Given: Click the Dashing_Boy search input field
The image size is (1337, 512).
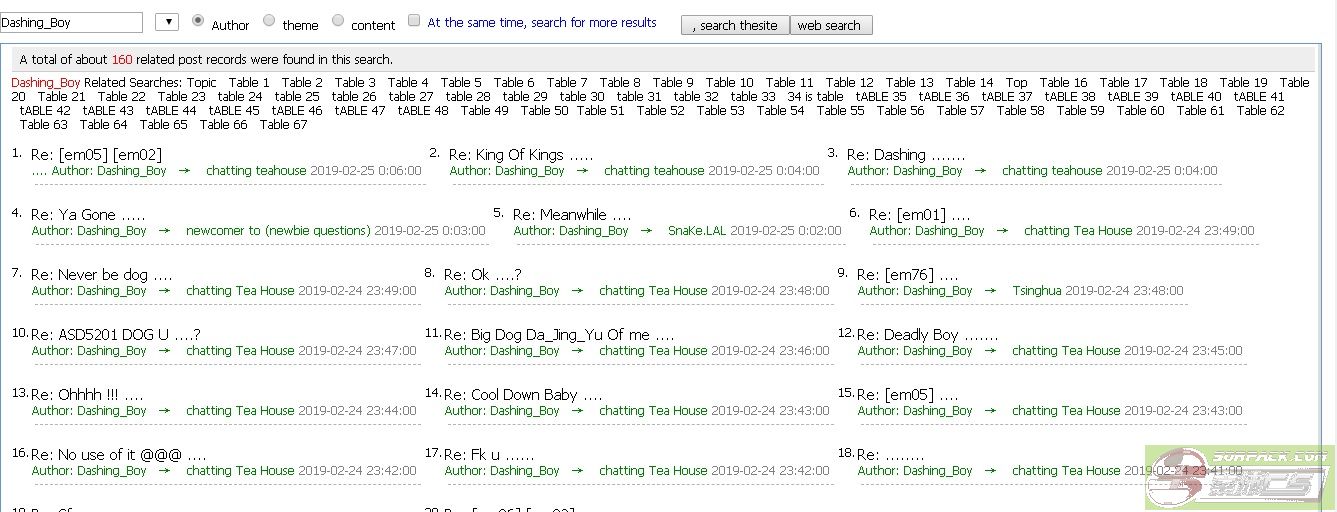Looking at the screenshot, I should [x=71, y=22].
